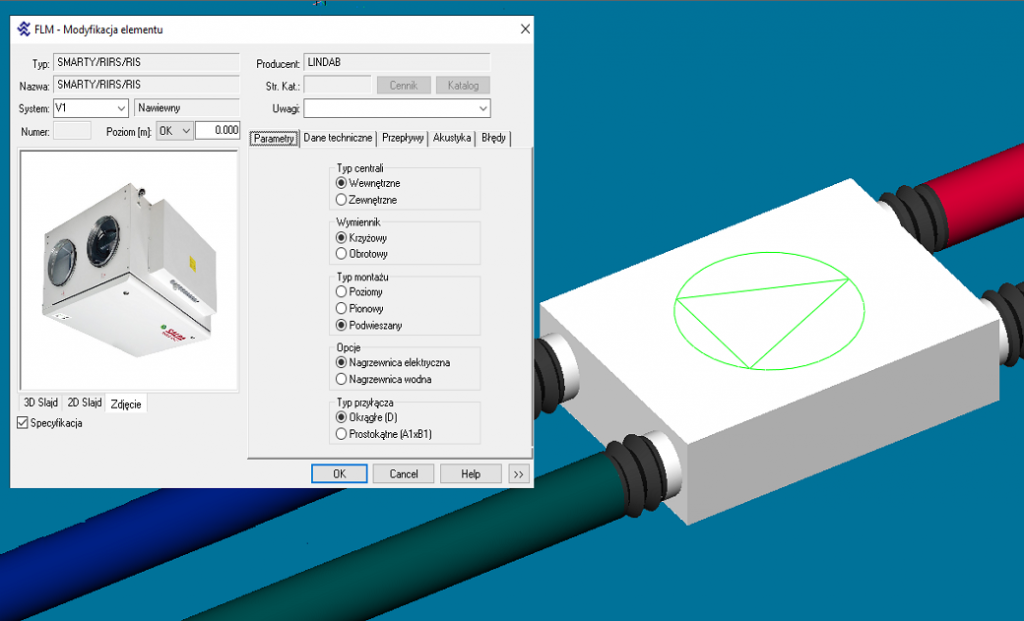Switch to Dane techniczne tab
Viewport: 1024px width, 621px height.
point(338,139)
